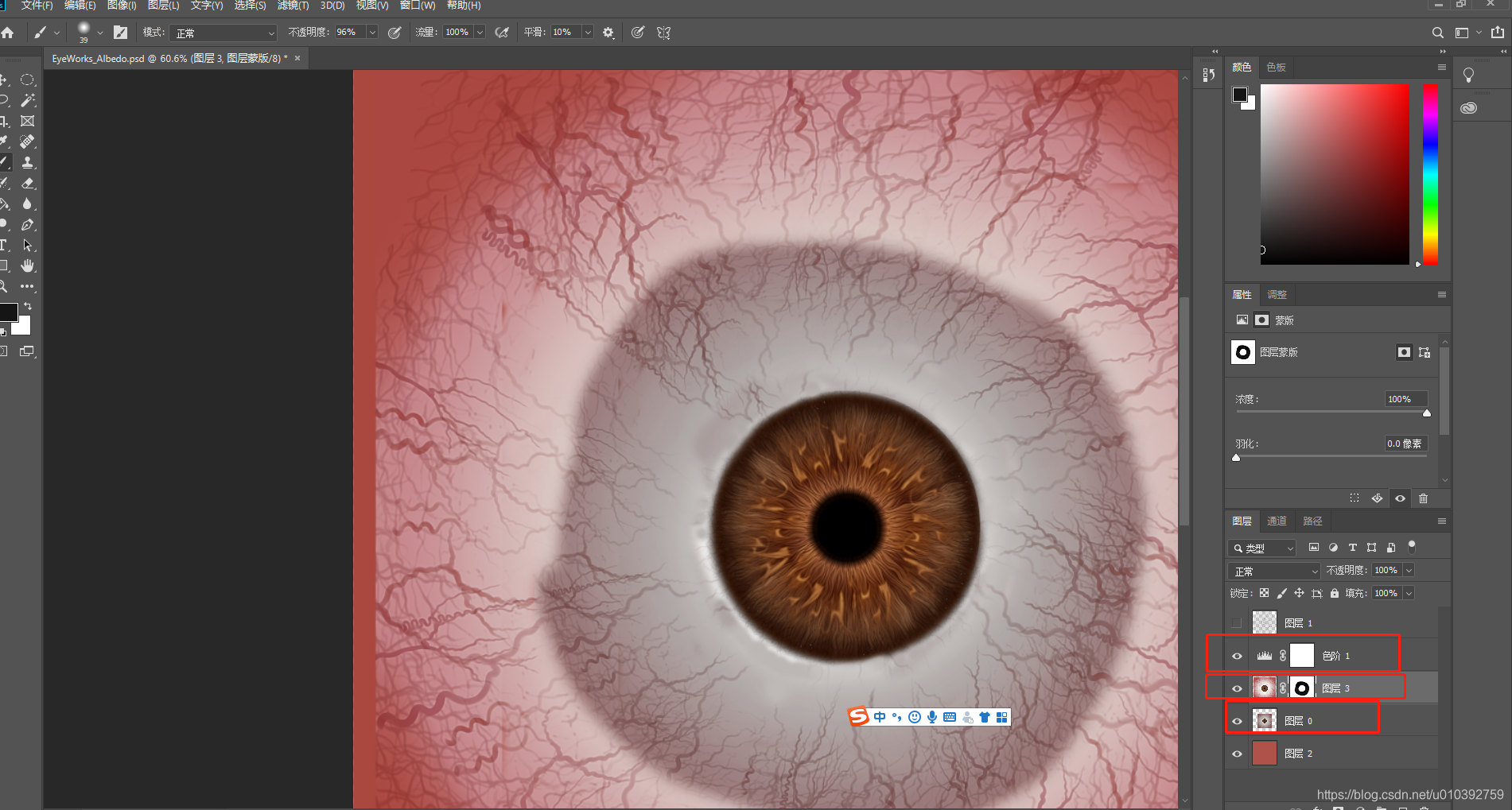Show the hidden 图层 1 layer
Image resolution: width=1512 pixels, height=810 pixels.
click(1236, 623)
